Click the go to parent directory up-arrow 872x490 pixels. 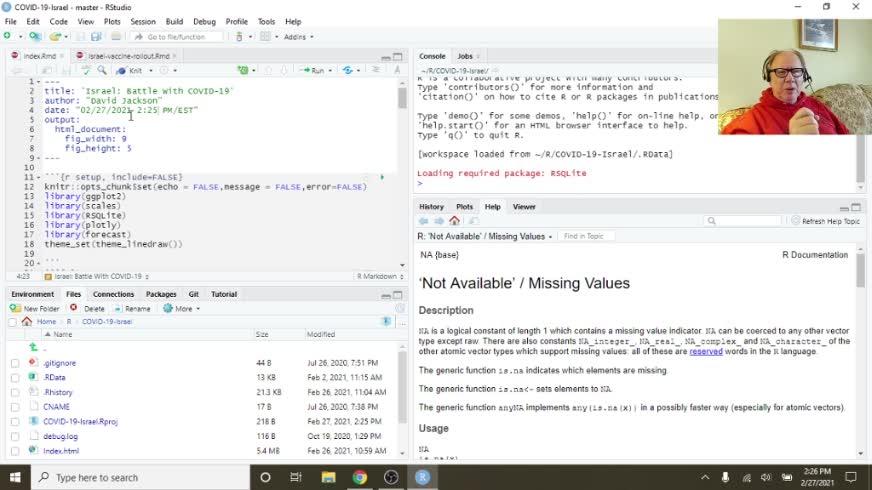[x=33, y=347]
